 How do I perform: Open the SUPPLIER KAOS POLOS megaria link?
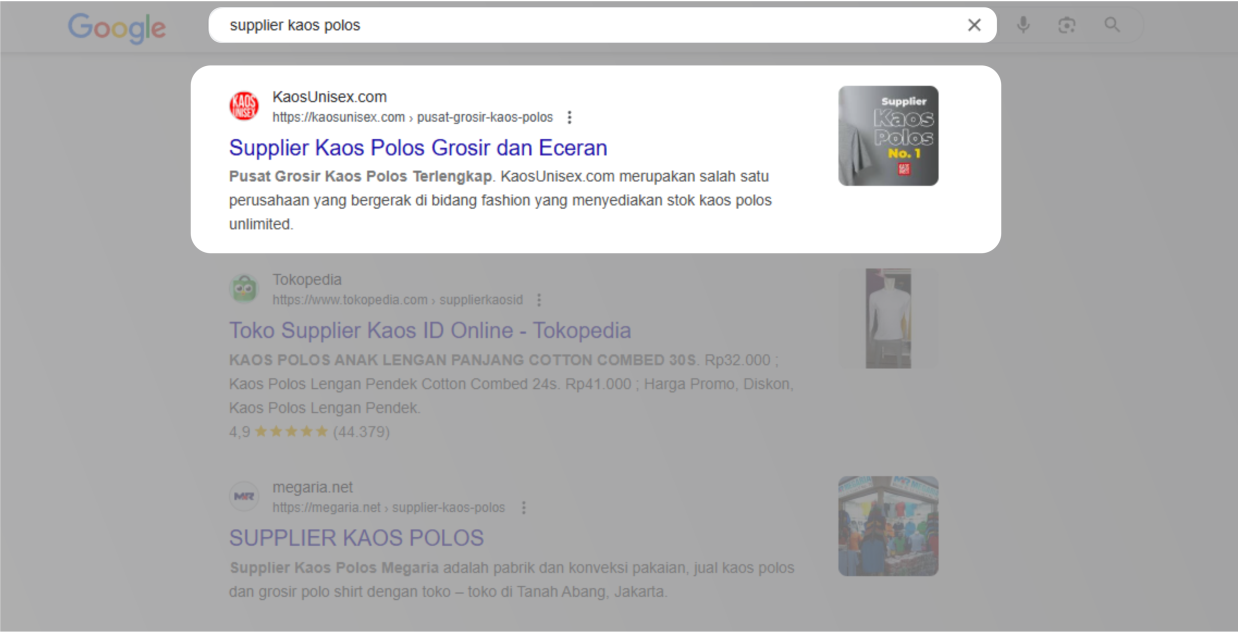[356, 538]
